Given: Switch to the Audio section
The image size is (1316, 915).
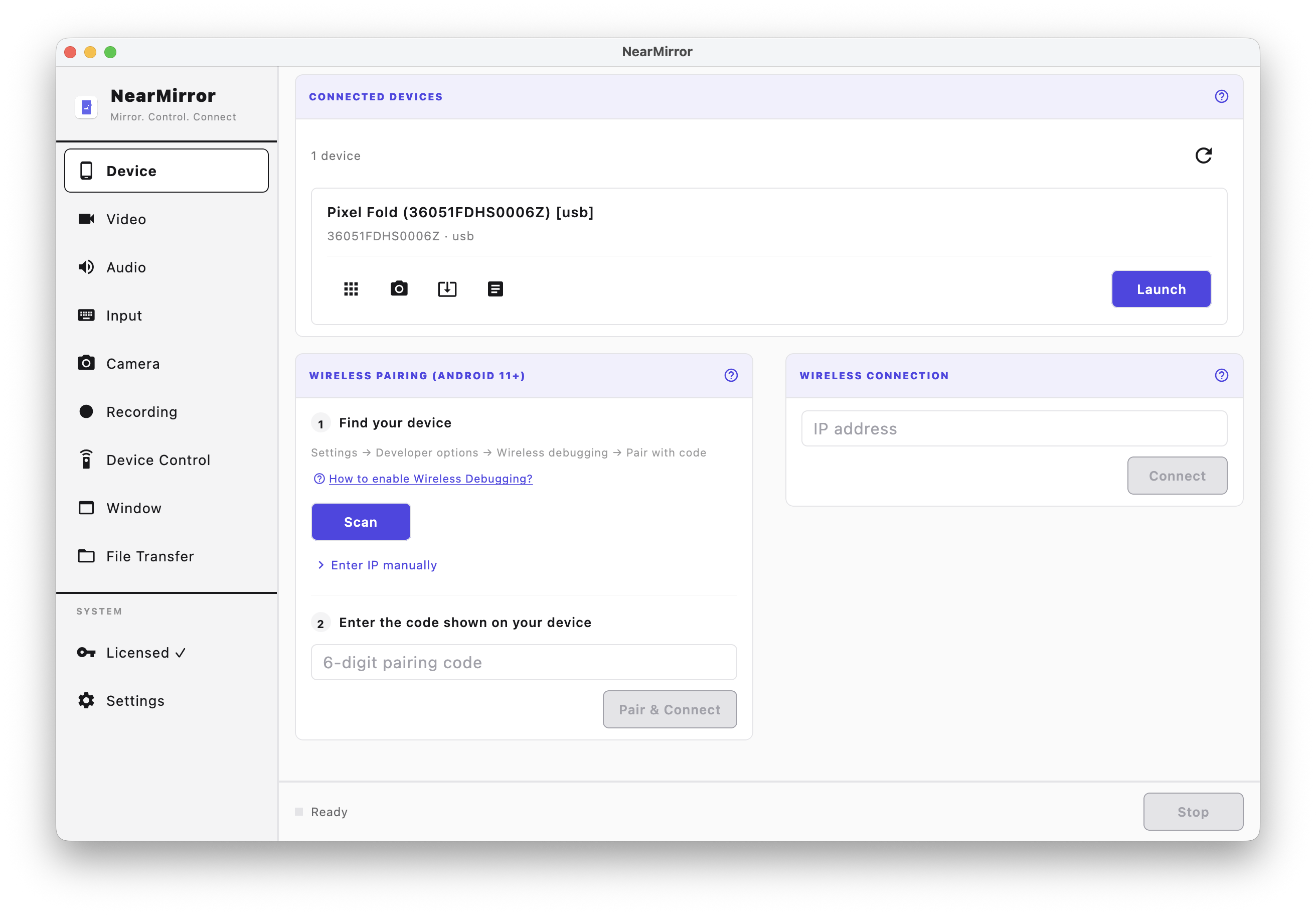Looking at the screenshot, I should (x=126, y=267).
